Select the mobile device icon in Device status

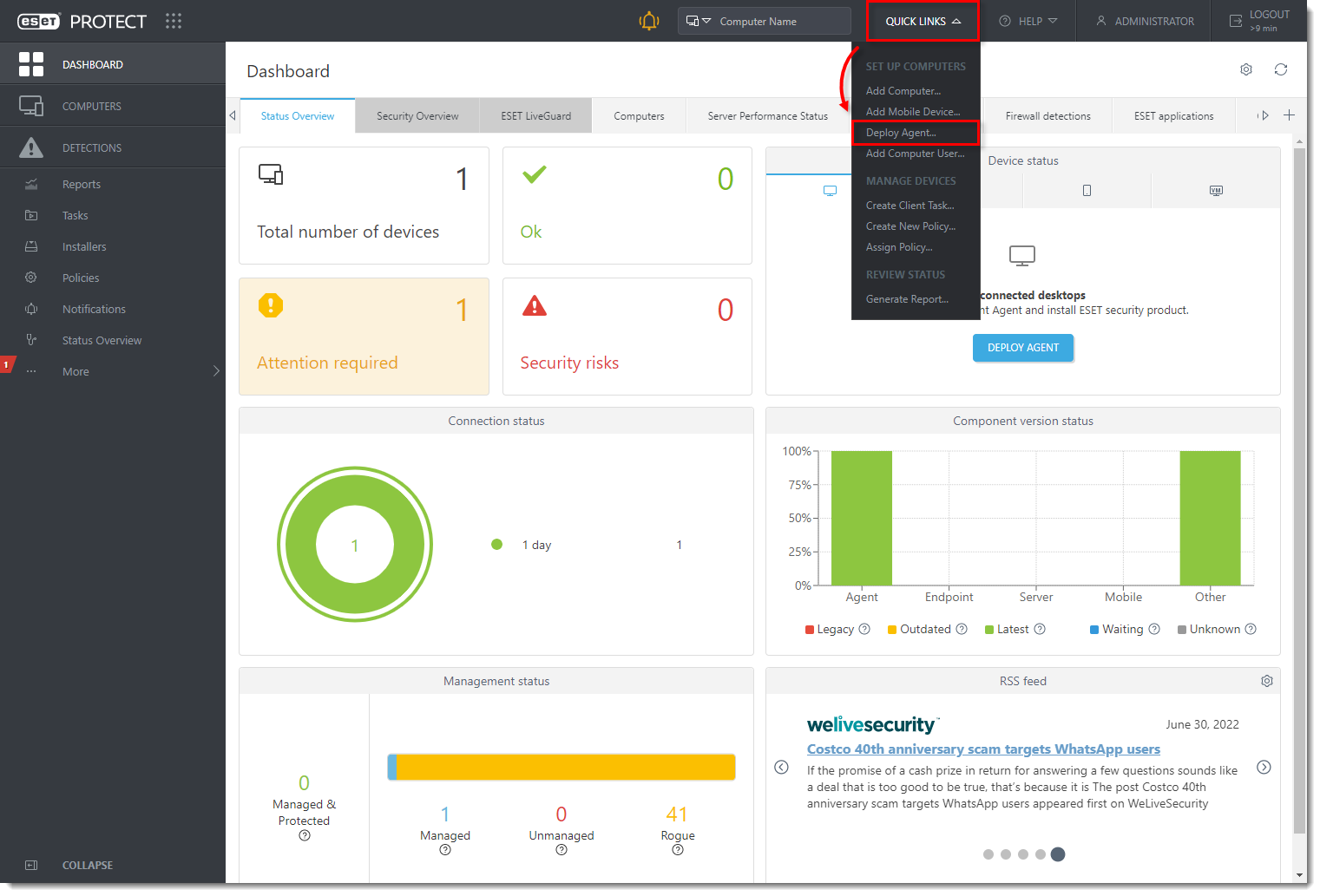[x=1087, y=191]
